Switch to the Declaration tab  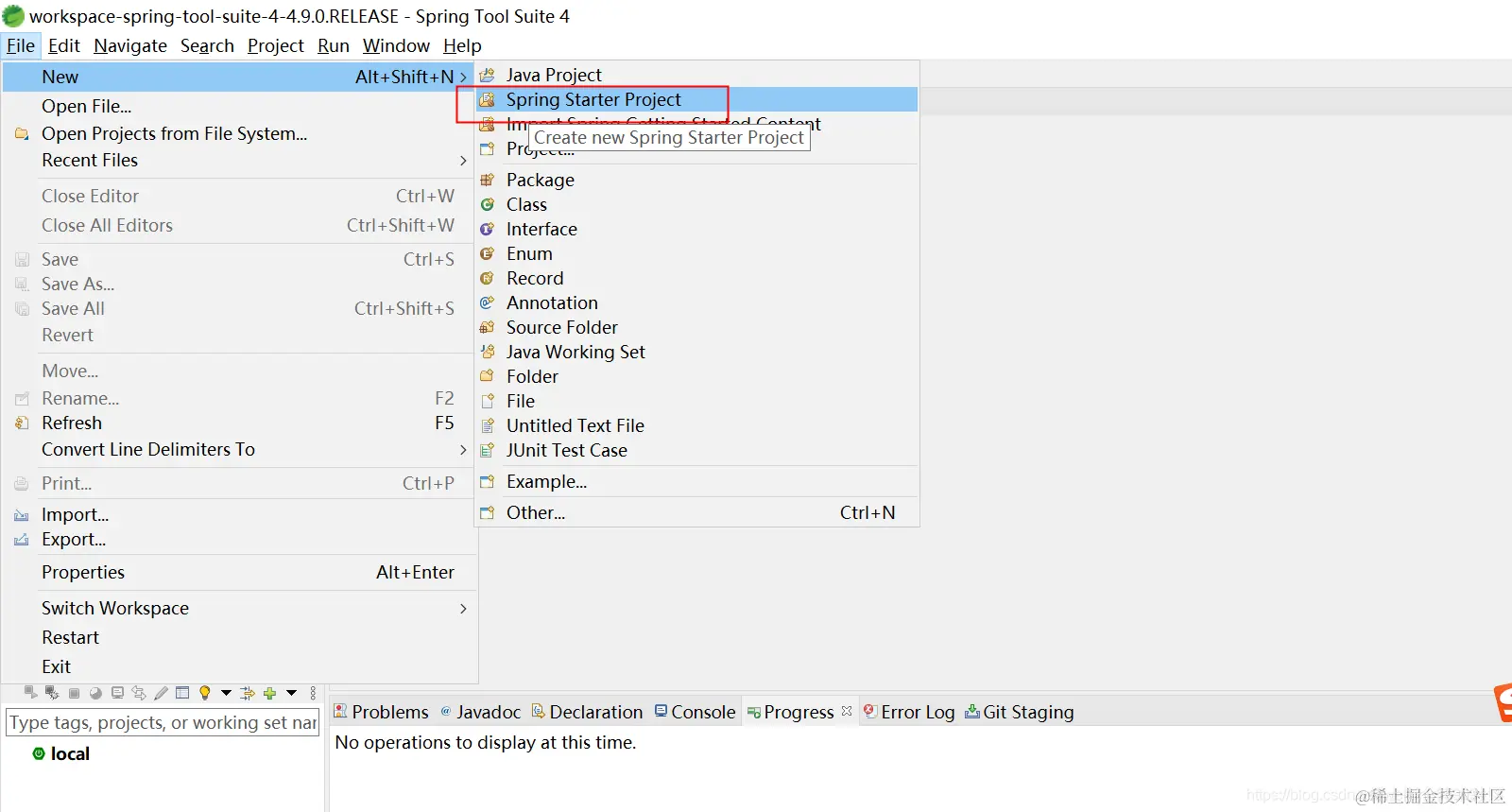587,712
